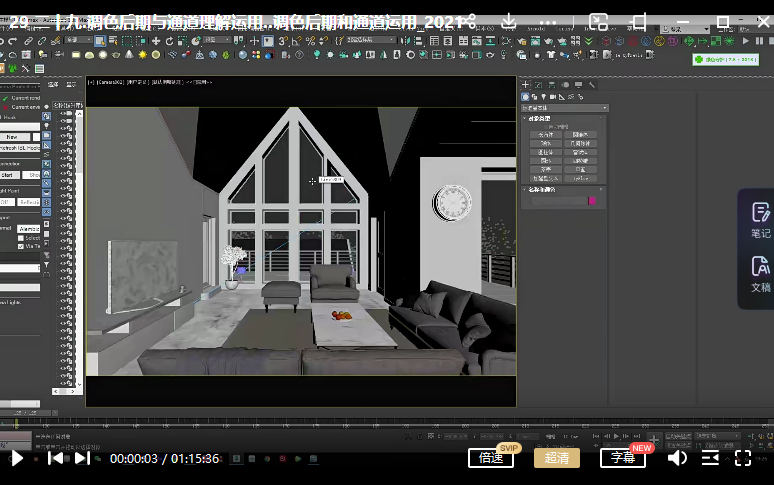Open the 文稿 transcript panel

click(760, 273)
